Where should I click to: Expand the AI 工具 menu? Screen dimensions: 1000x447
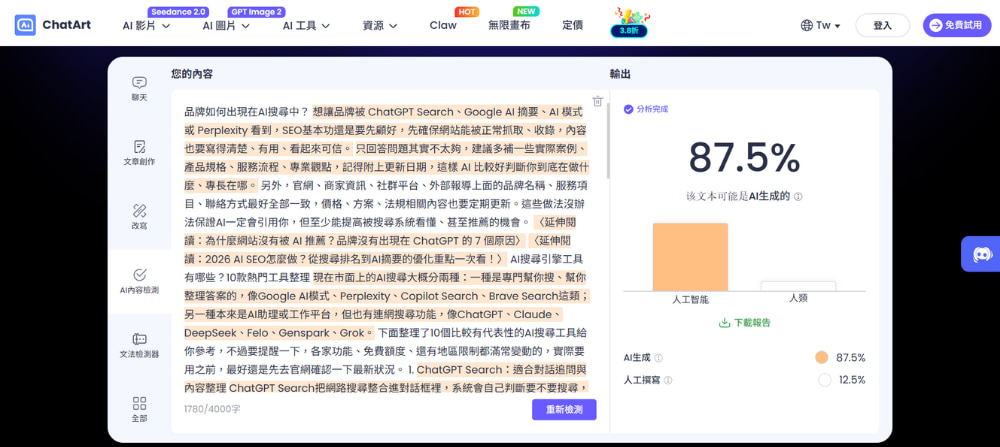coord(306,26)
